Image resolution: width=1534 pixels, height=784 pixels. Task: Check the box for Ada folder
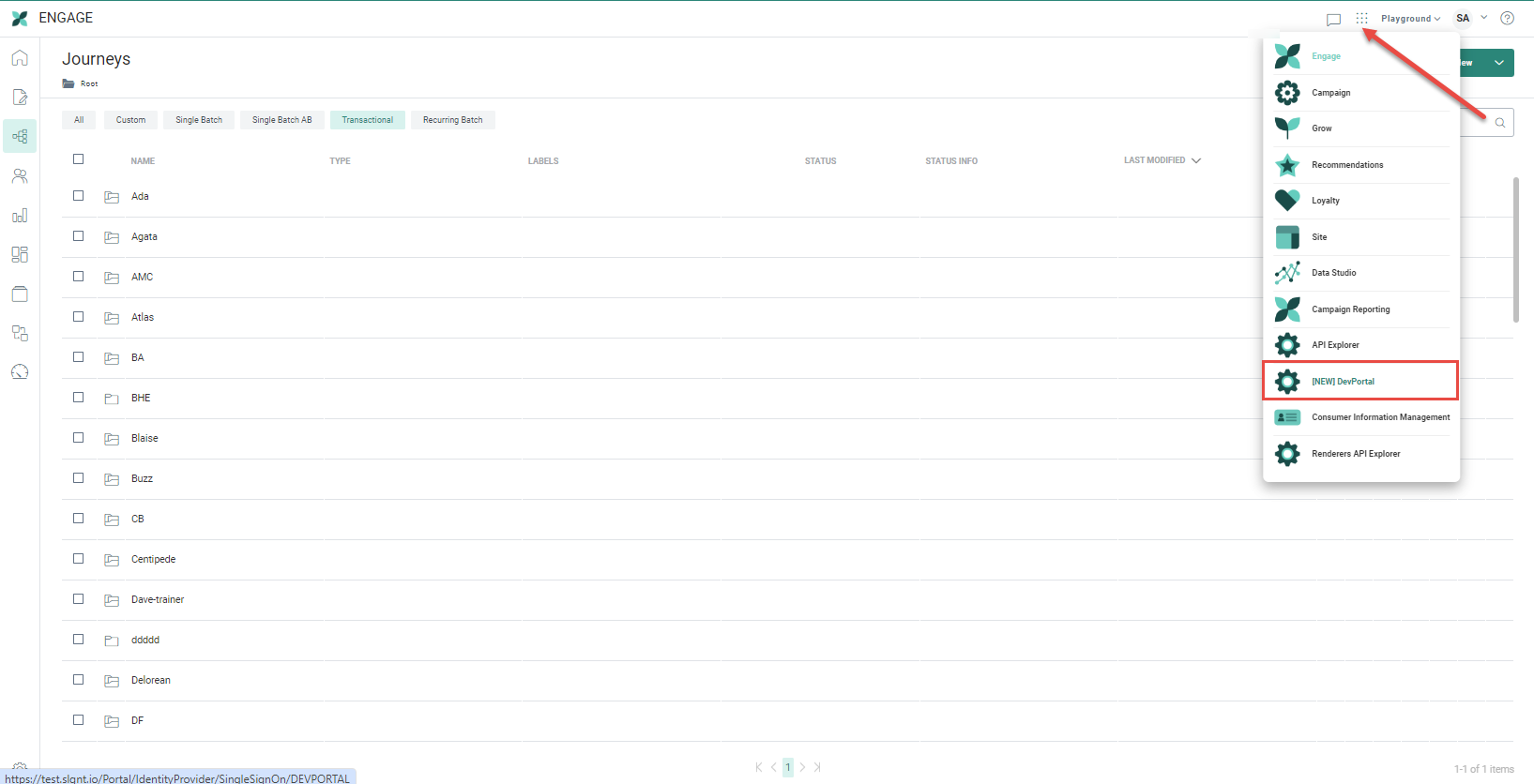click(x=79, y=196)
